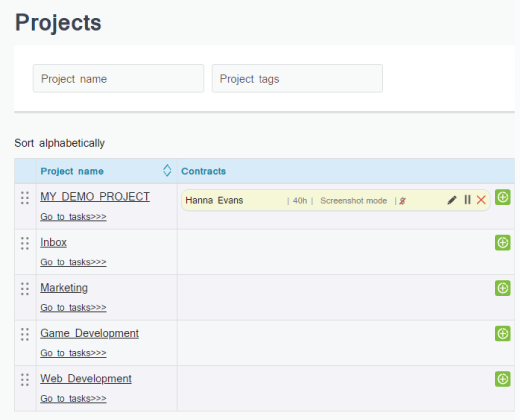
Task: Toggle sort arrows in Project name header
Action: pos(167,170)
